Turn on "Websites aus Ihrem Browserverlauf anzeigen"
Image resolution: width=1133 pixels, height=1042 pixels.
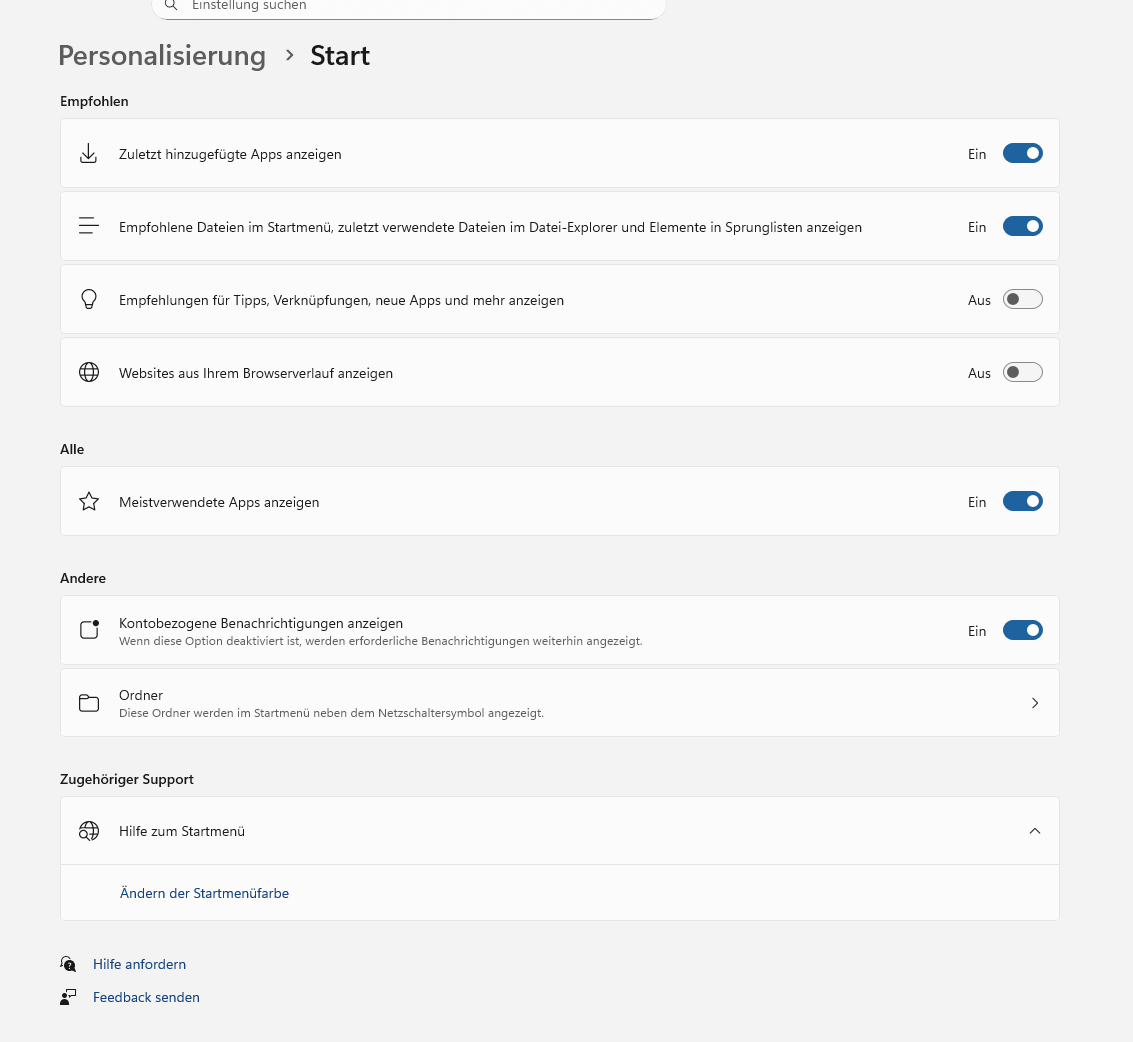tap(1022, 373)
